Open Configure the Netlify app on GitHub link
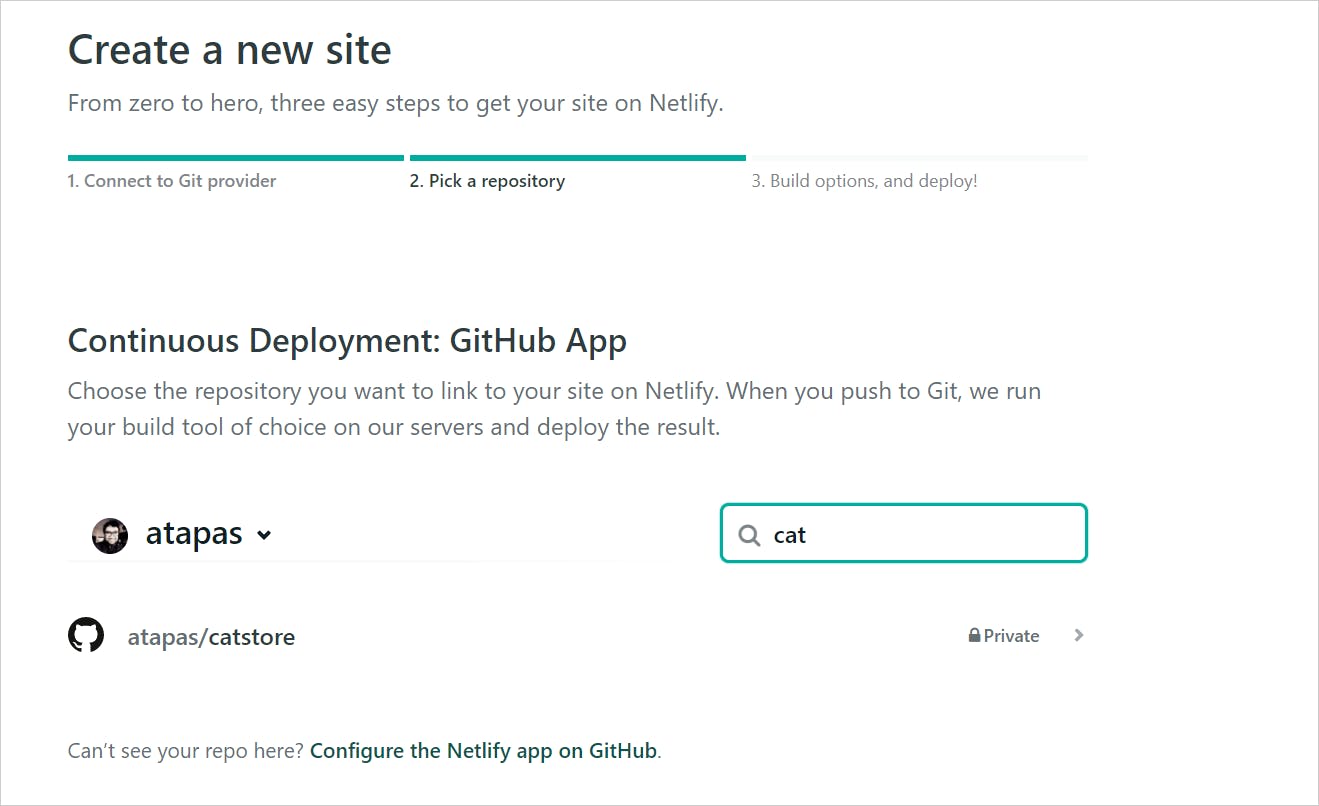The image size is (1319, 806). (484, 751)
